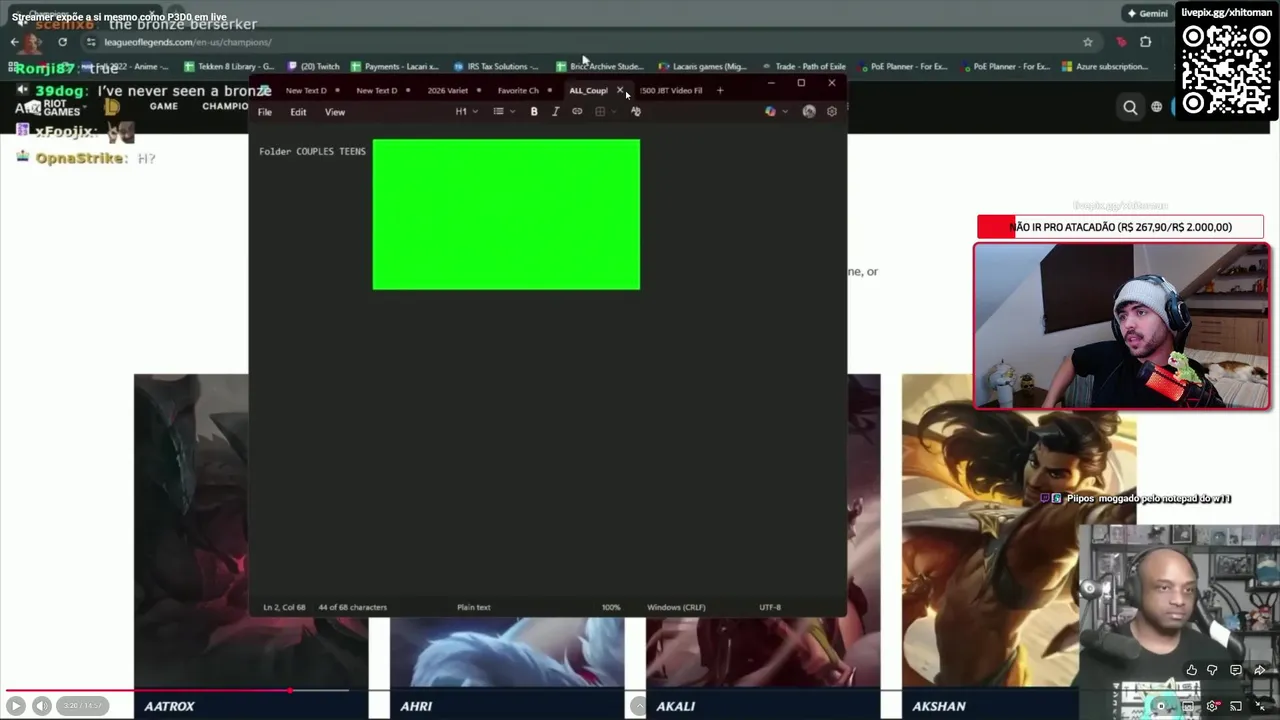
Task: Open the Ahri champion card
Action: pos(506,668)
